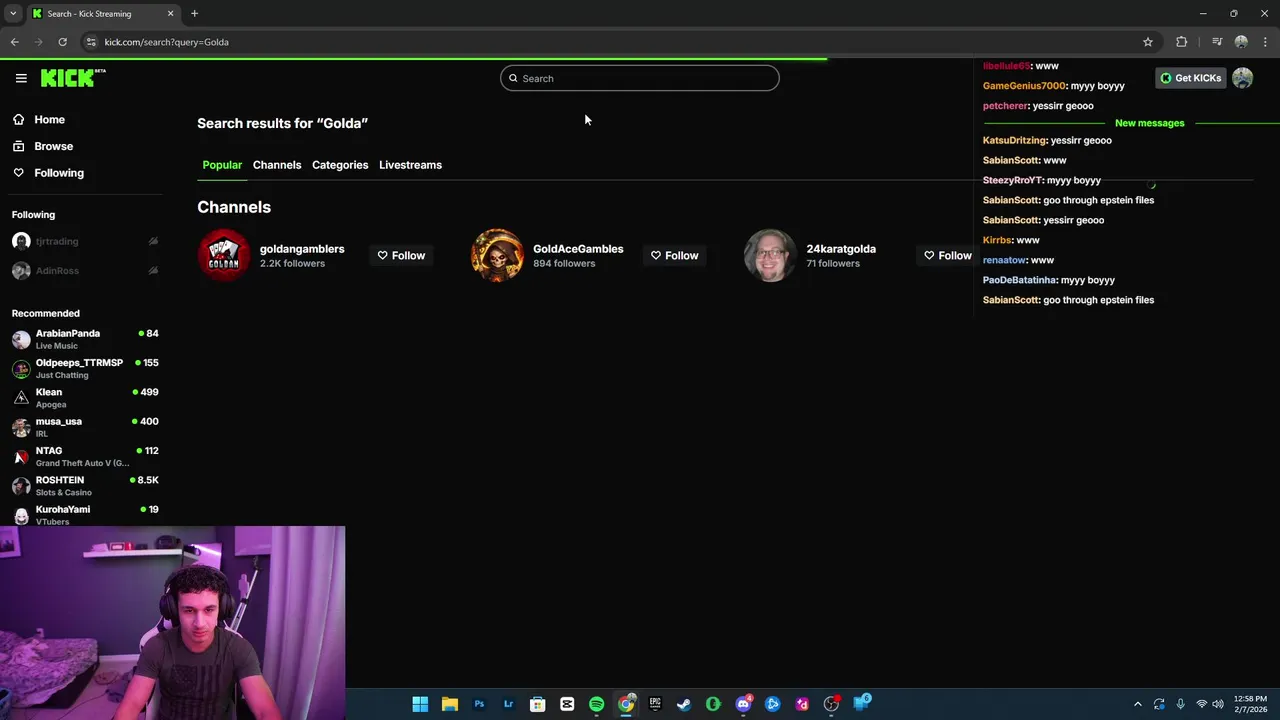Open CapCut from the taskbar
Image resolution: width=1280 pixels, height=720 pixels.
[567, 704]
